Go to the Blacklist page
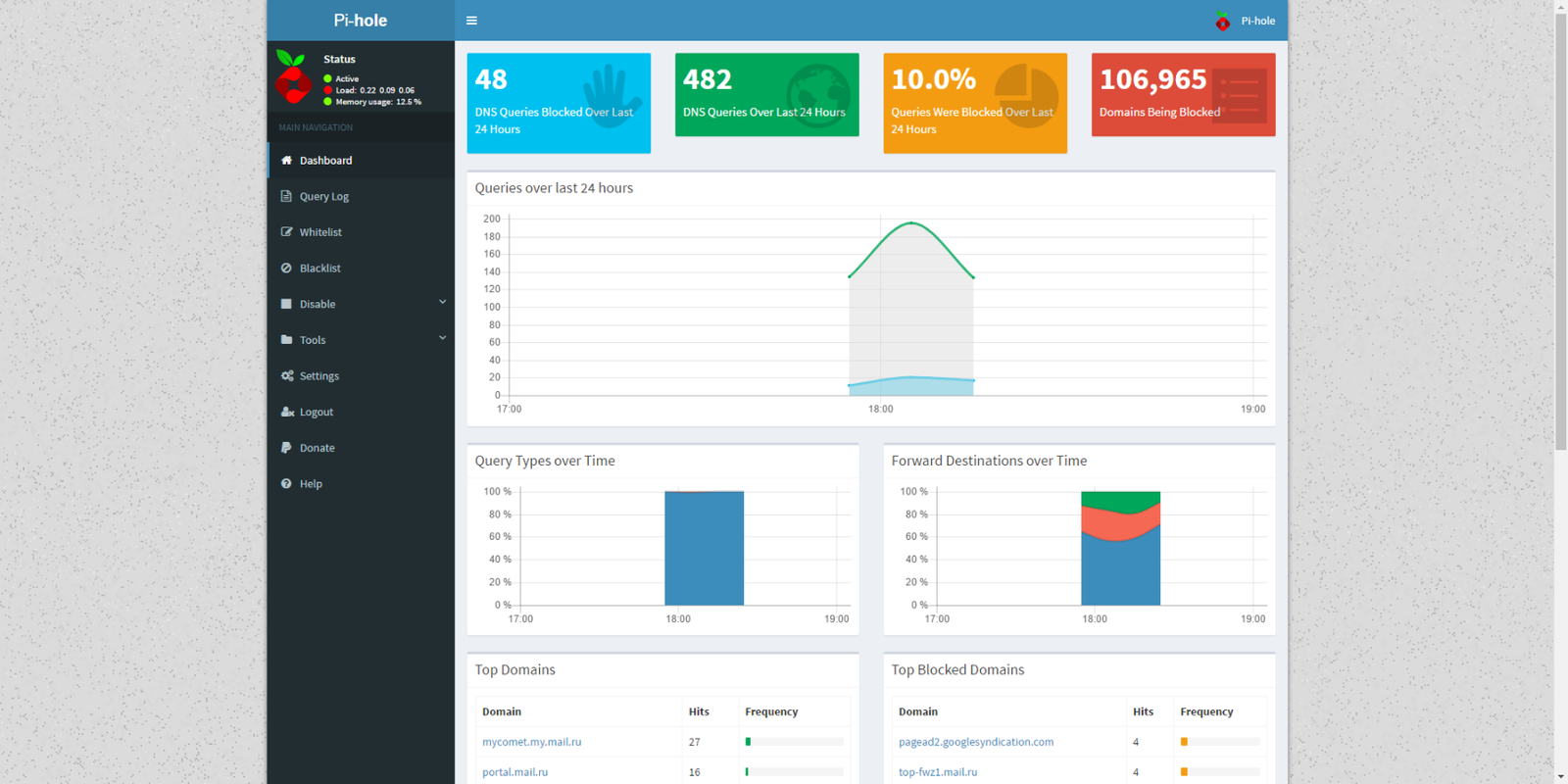The width and height of the screenshot is (1568, 784). pos(361,268)
